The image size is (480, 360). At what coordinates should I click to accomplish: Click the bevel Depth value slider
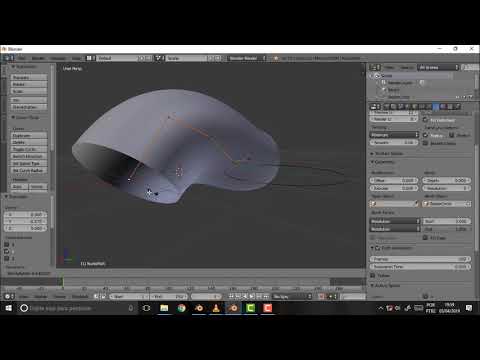pyautogui.click(x=447, y=180)
